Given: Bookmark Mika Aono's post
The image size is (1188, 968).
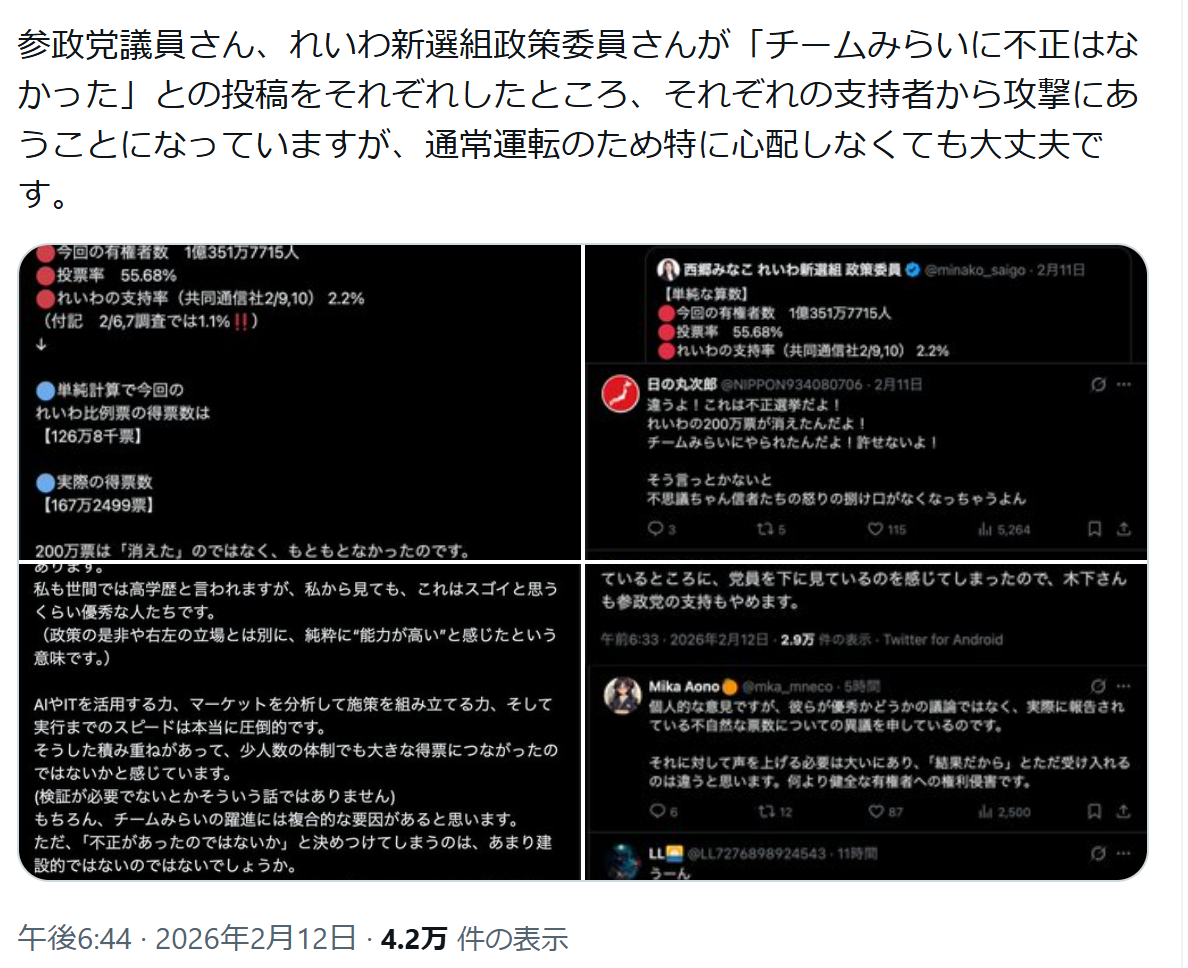Looking at the screenshot, I should point(1094,811).
